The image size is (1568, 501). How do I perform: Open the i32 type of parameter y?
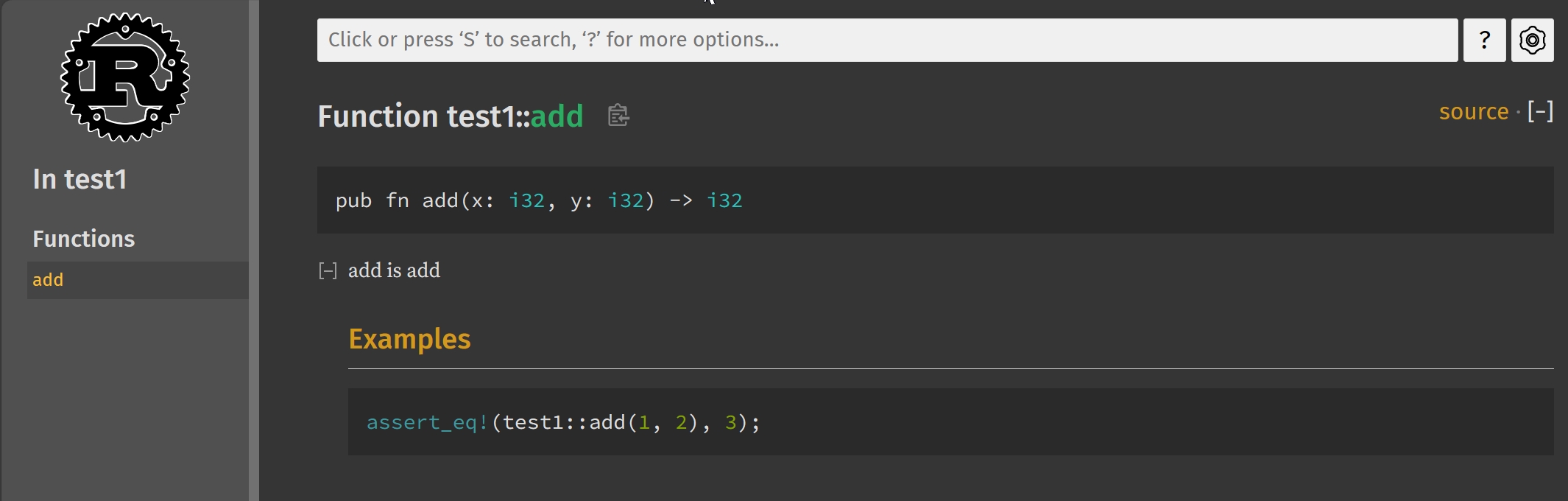pos(625,200)
